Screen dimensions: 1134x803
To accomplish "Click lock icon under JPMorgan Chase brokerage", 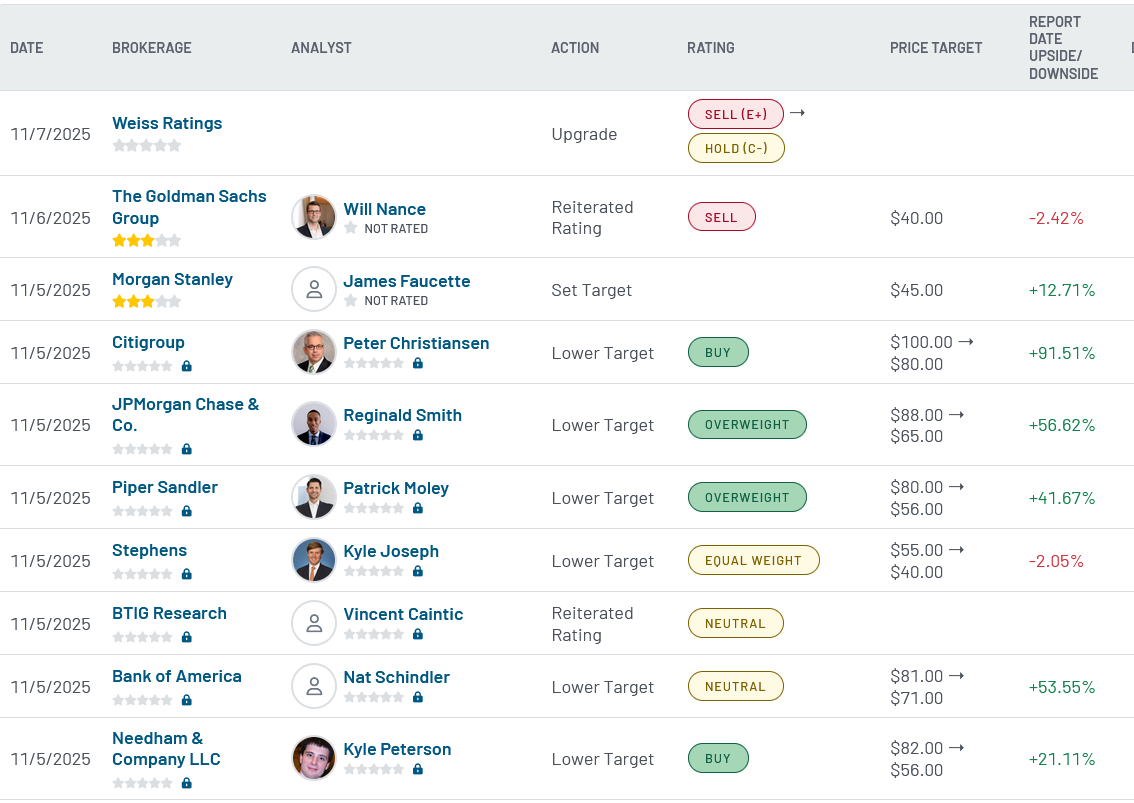I will 187,449.
